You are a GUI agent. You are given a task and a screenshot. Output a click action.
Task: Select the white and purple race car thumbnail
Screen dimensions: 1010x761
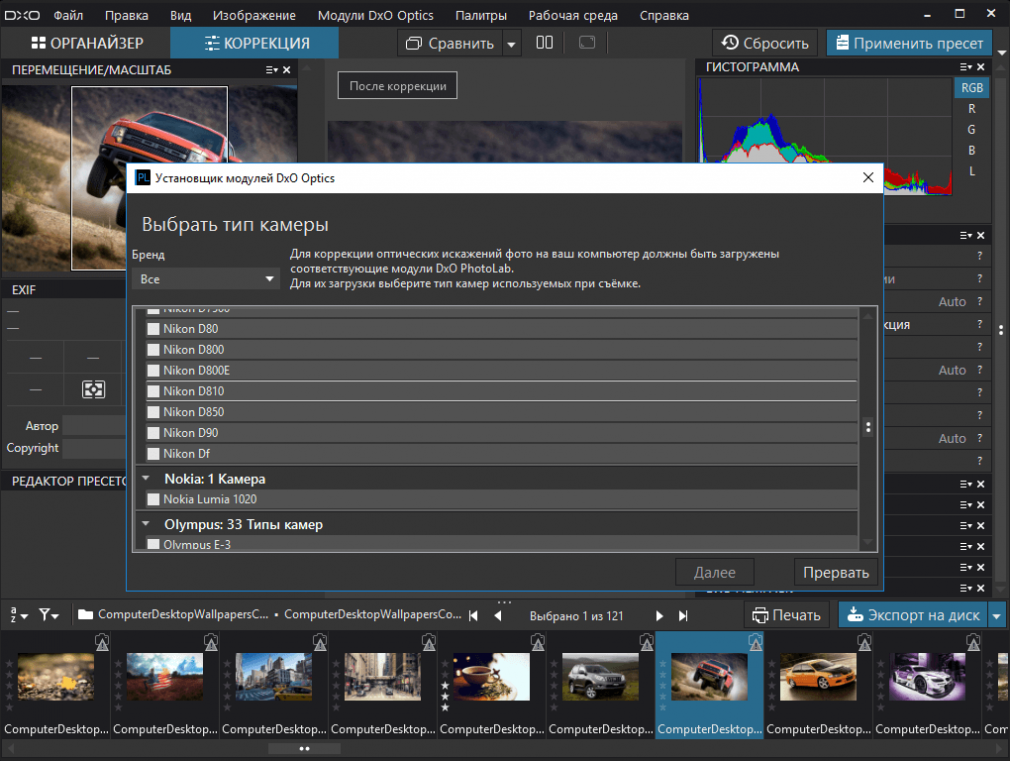pos(927,677)
